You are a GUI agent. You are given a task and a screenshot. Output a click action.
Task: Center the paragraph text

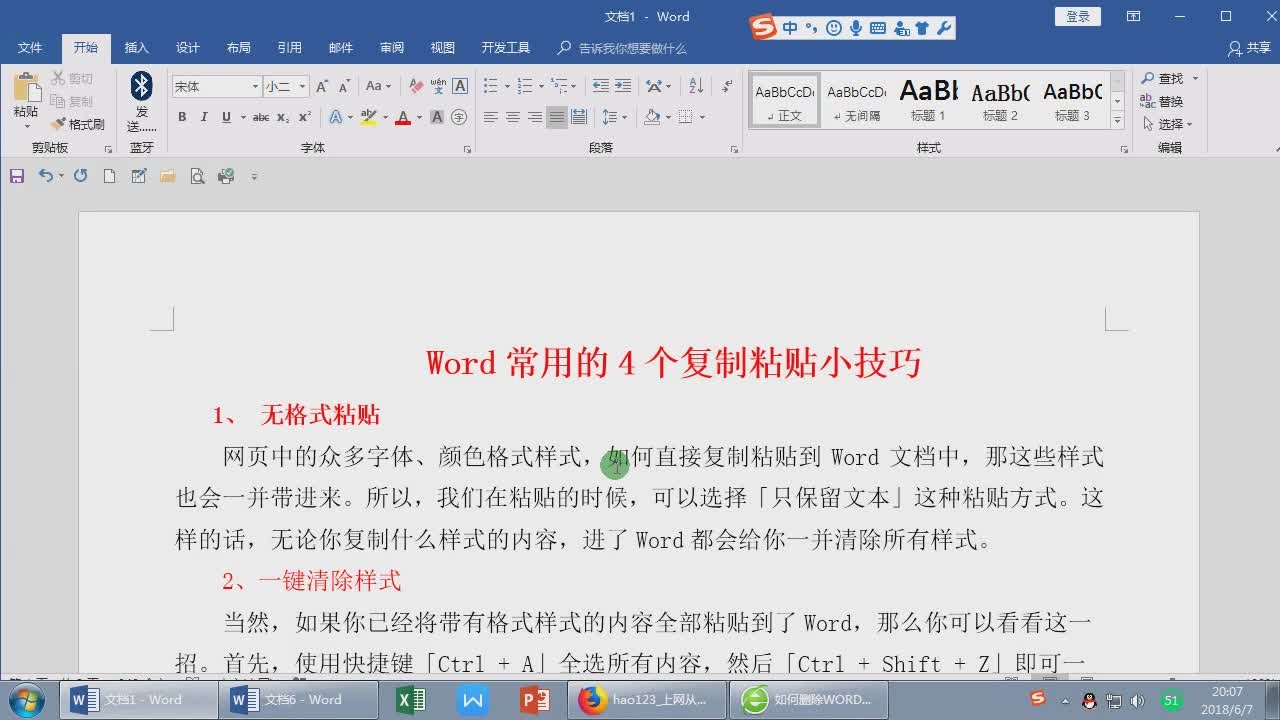pyautogui.click(x=512, y=117)
